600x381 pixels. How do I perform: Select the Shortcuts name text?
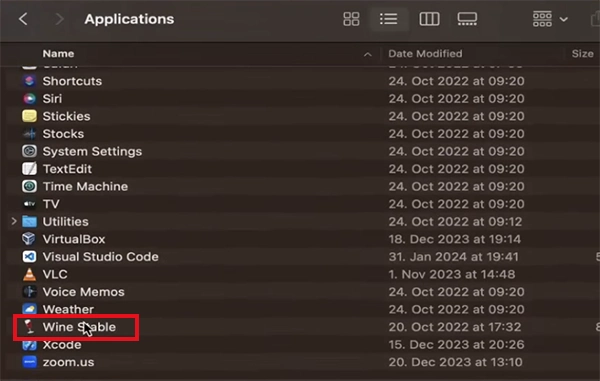(72, 81)
